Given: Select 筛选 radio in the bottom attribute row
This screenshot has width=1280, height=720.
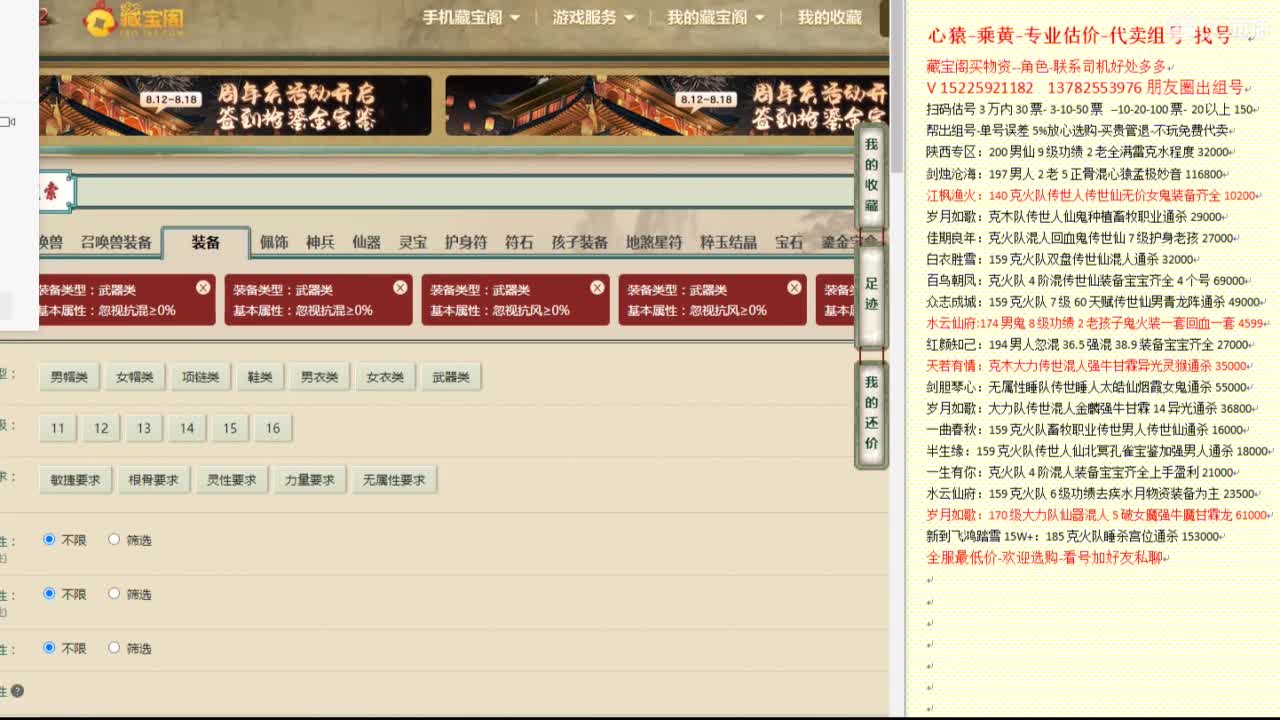Looking at the screenshot, I should [x=114, y=648].
